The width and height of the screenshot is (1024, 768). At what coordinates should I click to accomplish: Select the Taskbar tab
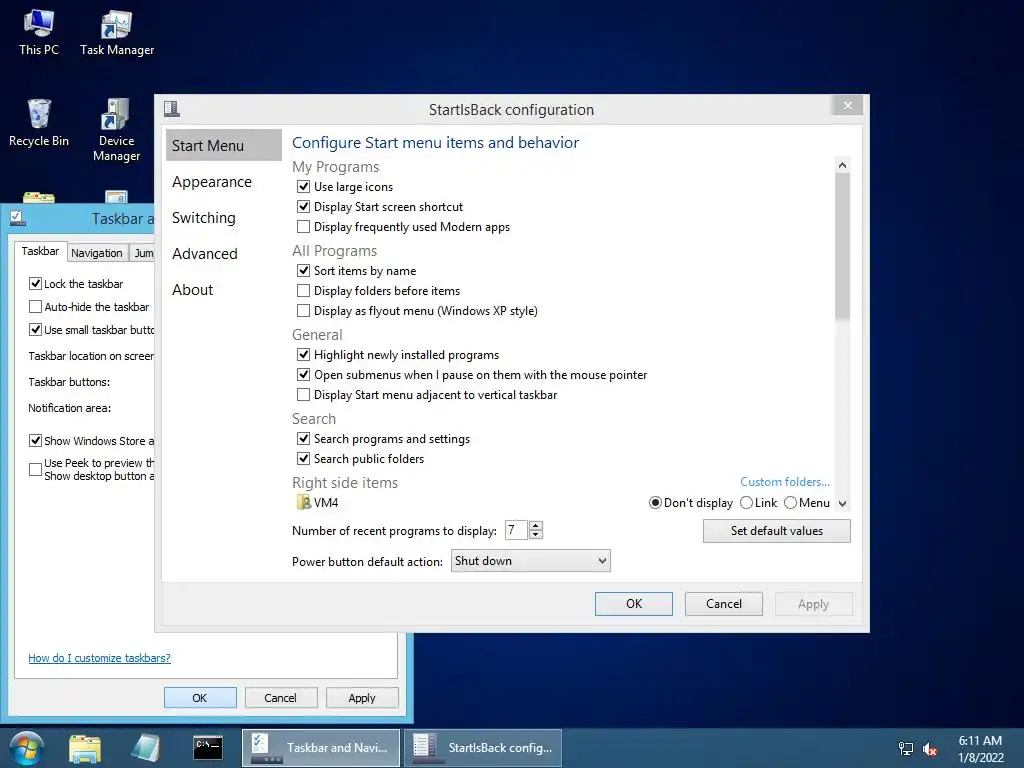click(x=40, y=251)
